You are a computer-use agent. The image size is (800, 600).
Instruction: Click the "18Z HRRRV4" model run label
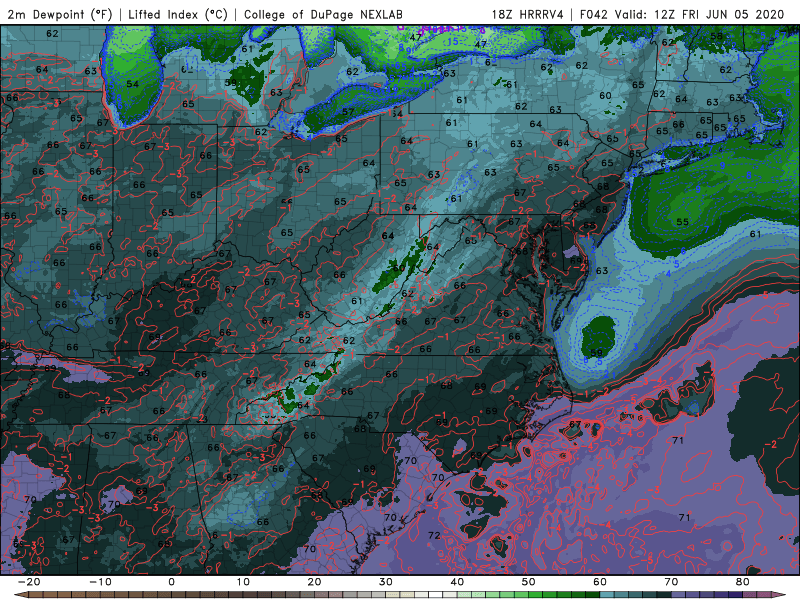[x=528, y=15]
